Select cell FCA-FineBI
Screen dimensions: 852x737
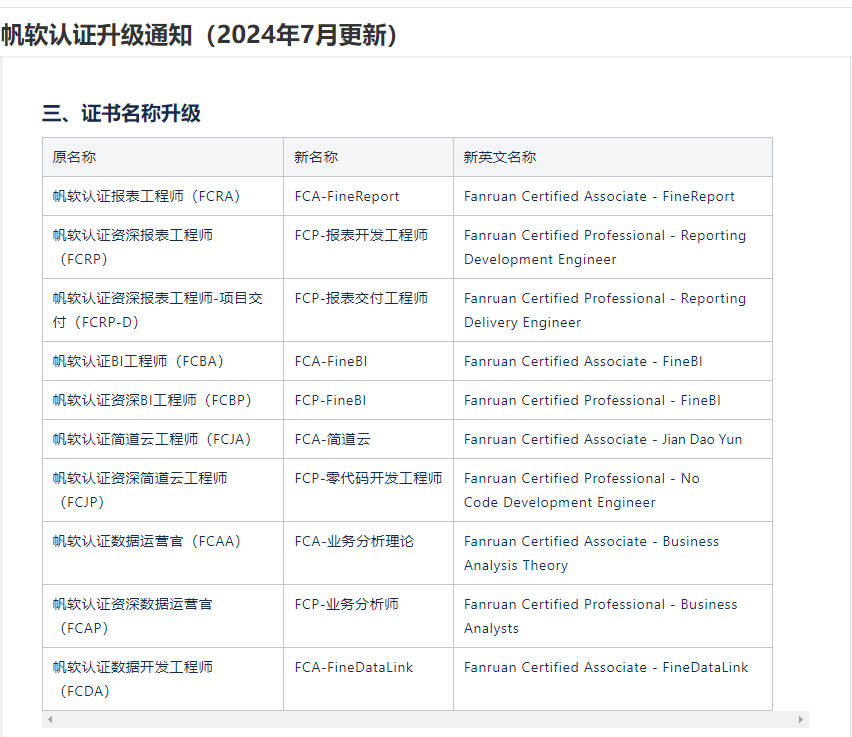[x=368, y=361]
